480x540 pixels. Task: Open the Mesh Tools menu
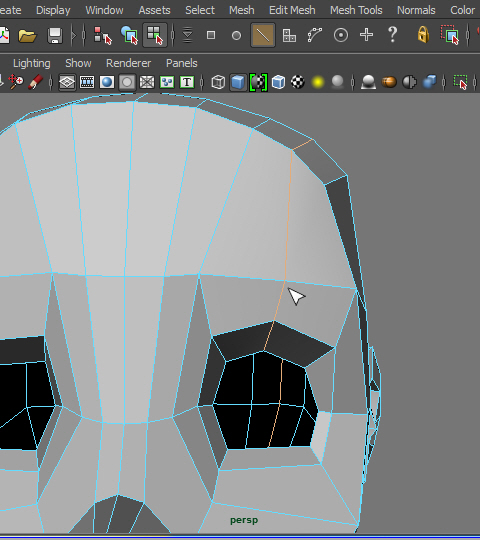(356, 10)
